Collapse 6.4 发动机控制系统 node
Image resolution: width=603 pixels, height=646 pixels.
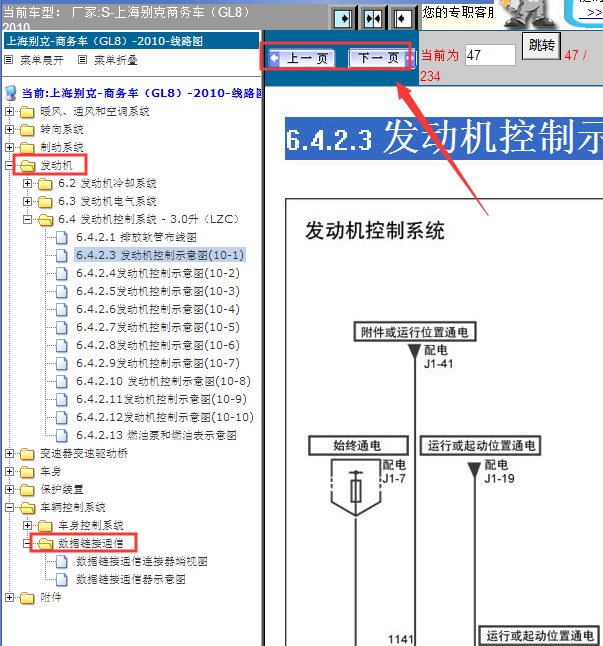pyautogui.click(x=27, y=219)
